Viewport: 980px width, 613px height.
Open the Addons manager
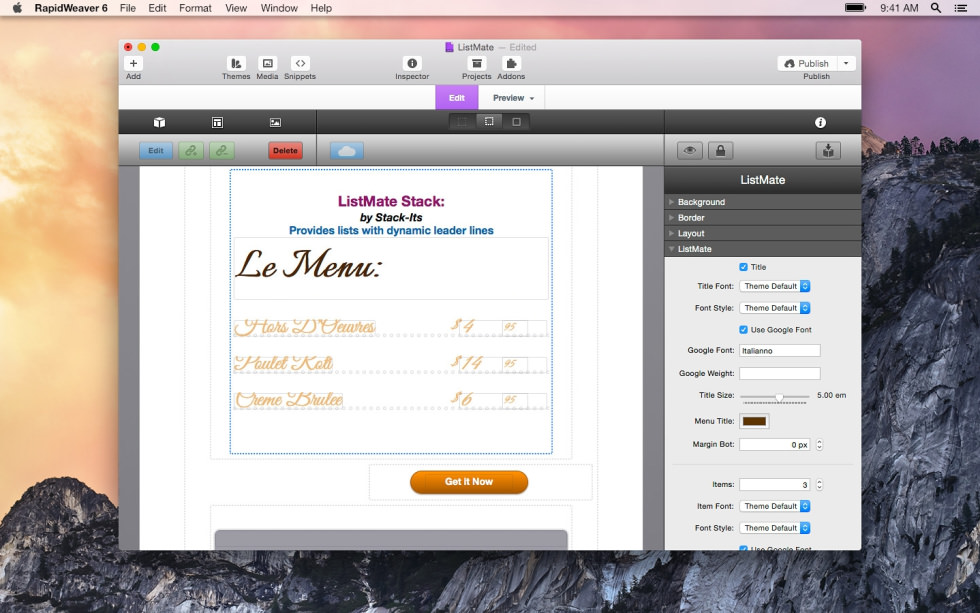(511, 63)
